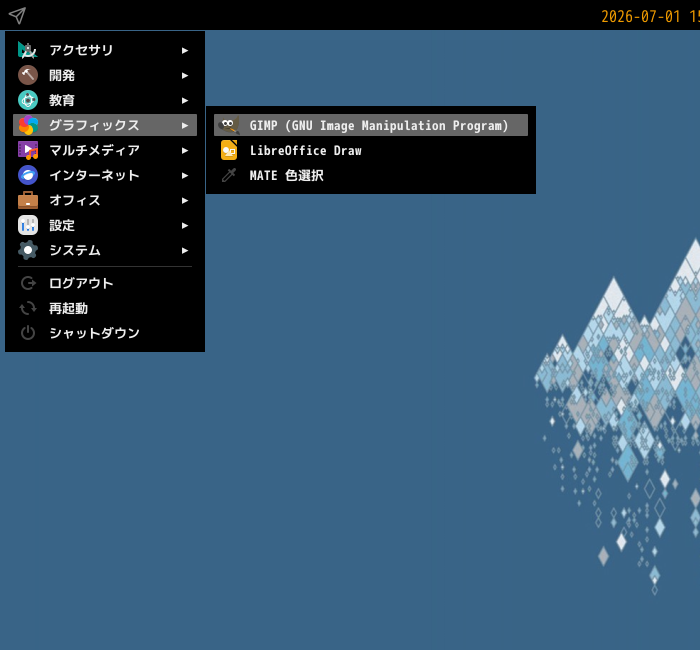Click the 開発 hammer icon
700x650 pixels.
28,75
